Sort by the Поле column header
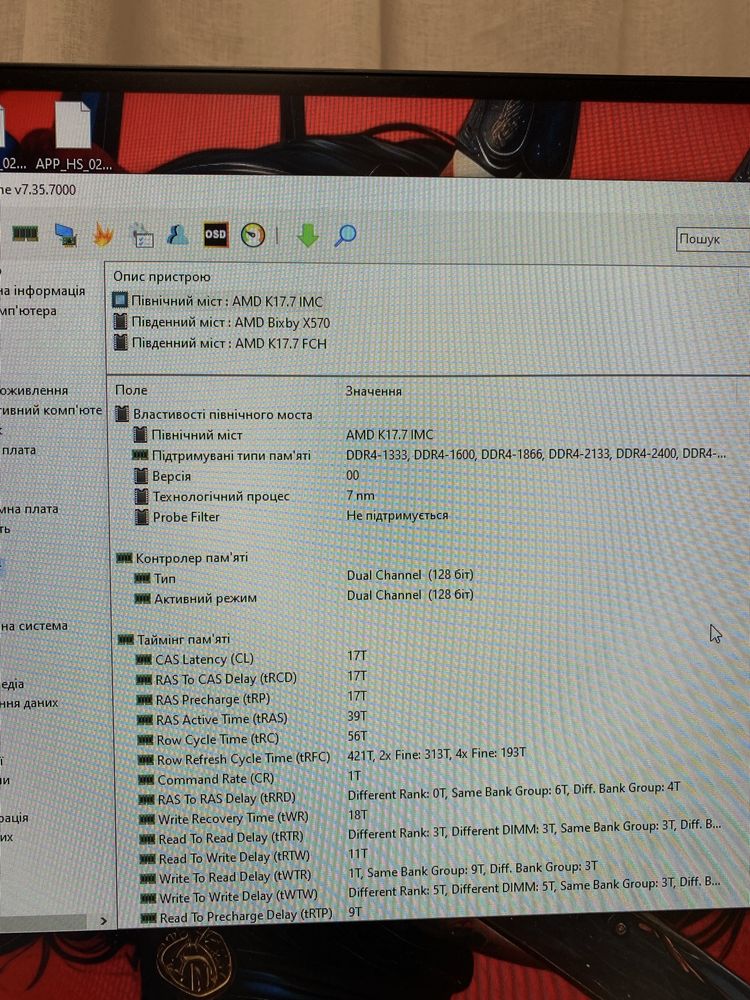The image size is (750, 1000). (131, 390)
